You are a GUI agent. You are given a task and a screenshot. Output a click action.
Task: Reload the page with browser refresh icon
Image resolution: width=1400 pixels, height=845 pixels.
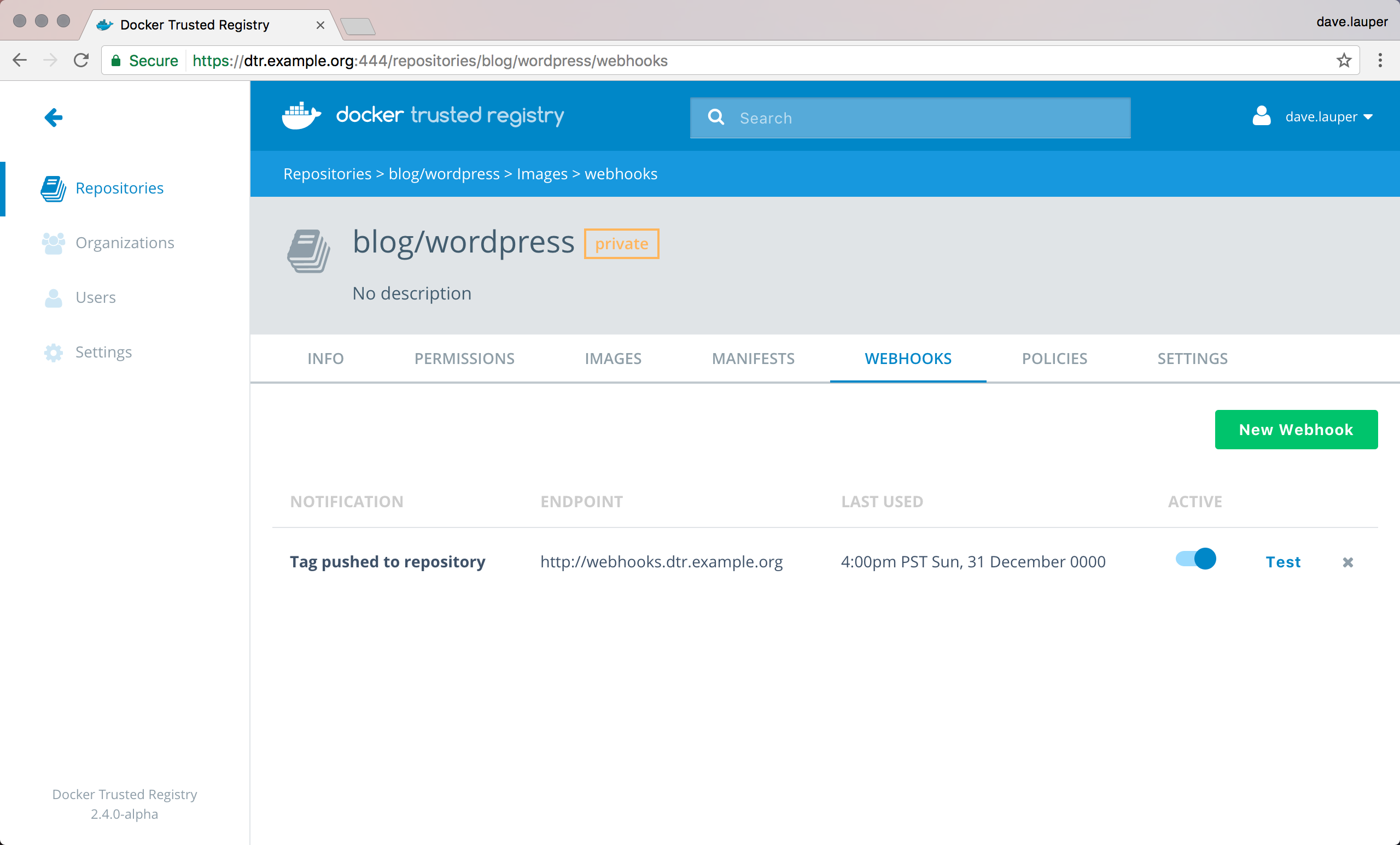(x=81, y=60)
